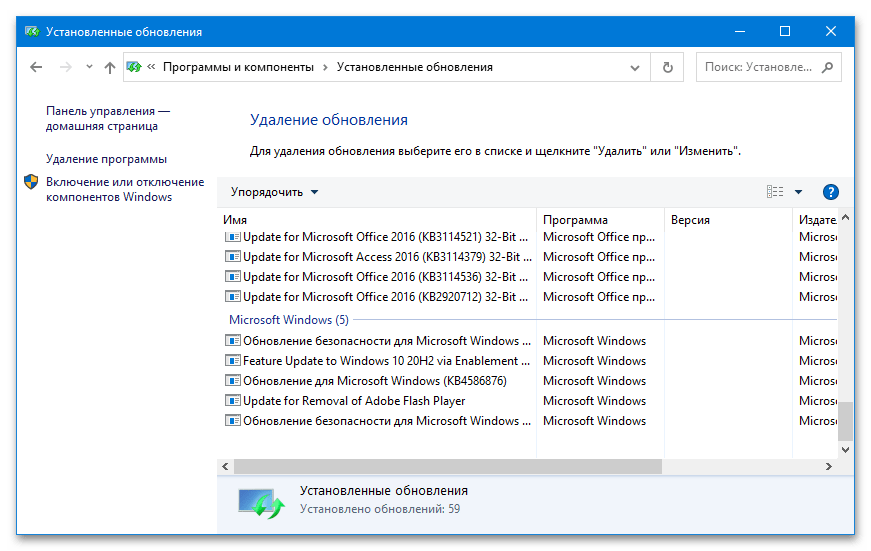Viewport: 871px width, 551px height.
Task: Click the change view icon
Action: click(775, 192)
